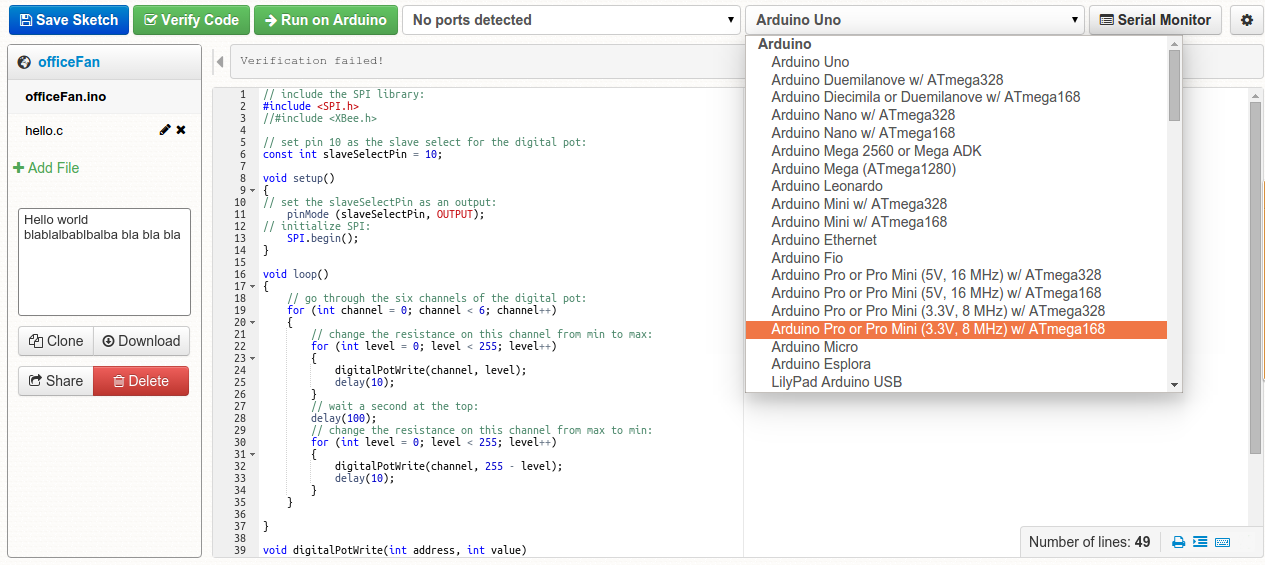Pick Arduino Esplora option
Viewport: 1265px width, 565px height.
(956, 364)
